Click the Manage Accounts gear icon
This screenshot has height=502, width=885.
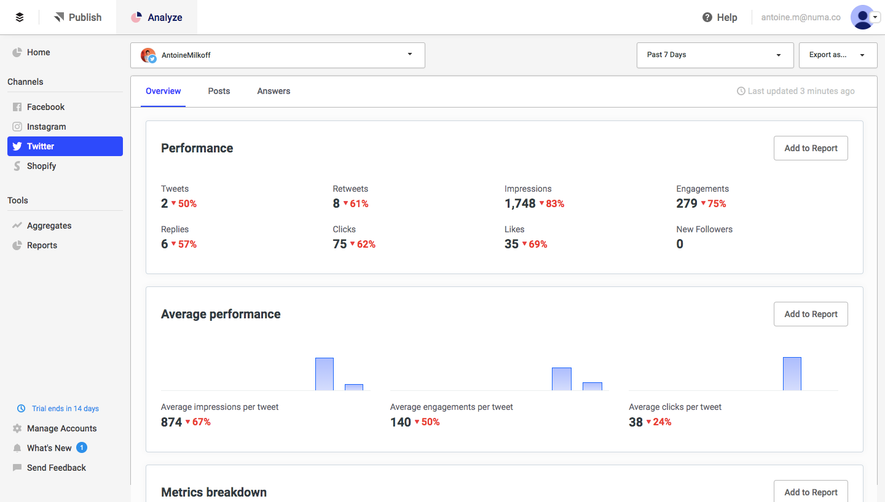point(17,429)
